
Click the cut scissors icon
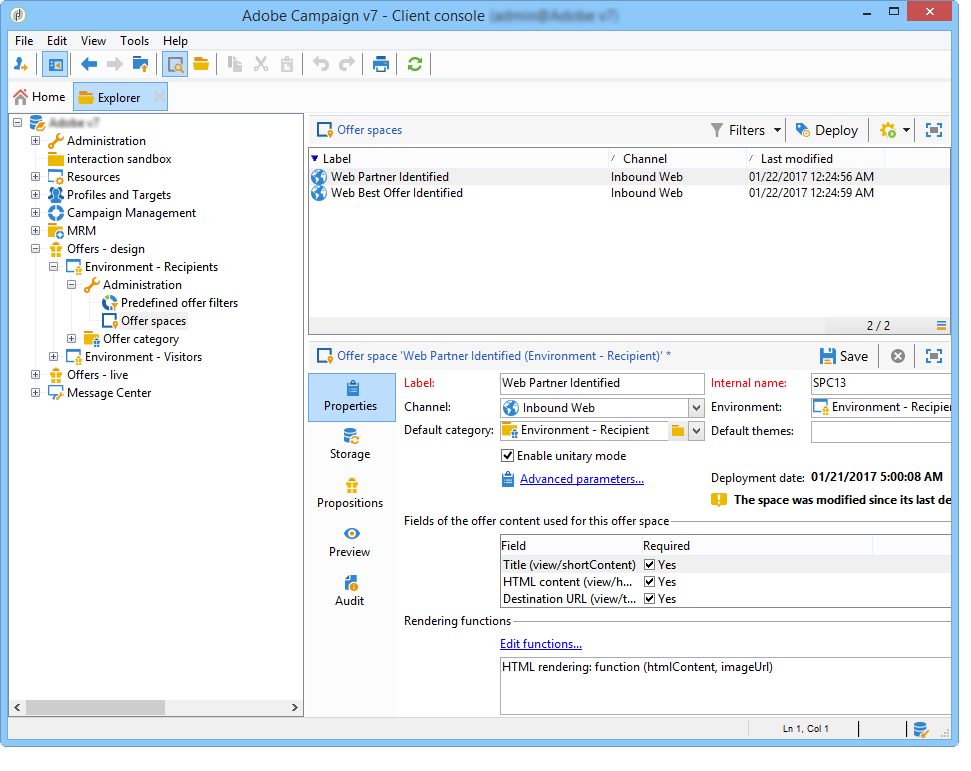coord(261,64)
